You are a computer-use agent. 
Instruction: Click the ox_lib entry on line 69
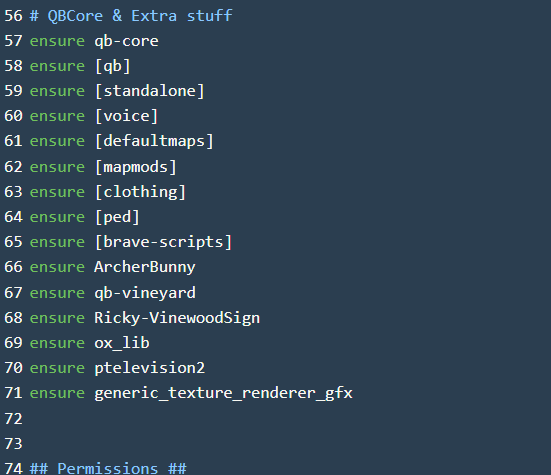[122, 343]
